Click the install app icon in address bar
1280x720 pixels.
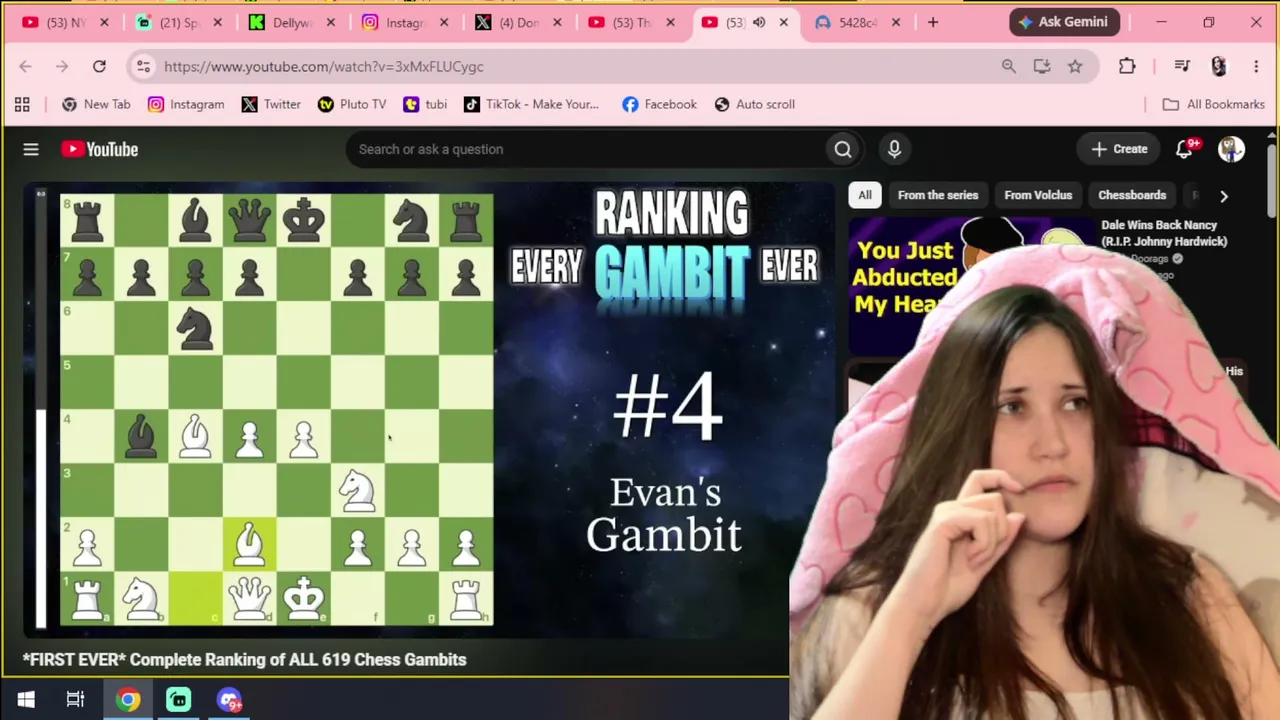[1041, 66]
